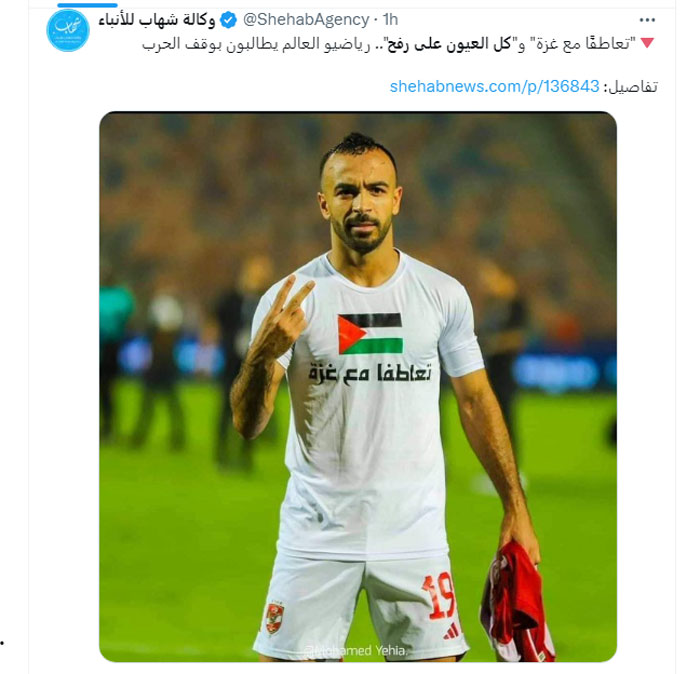The image size is (700, 674).
Task: Open the three-dot more options menu
Action: click(647, 20)
